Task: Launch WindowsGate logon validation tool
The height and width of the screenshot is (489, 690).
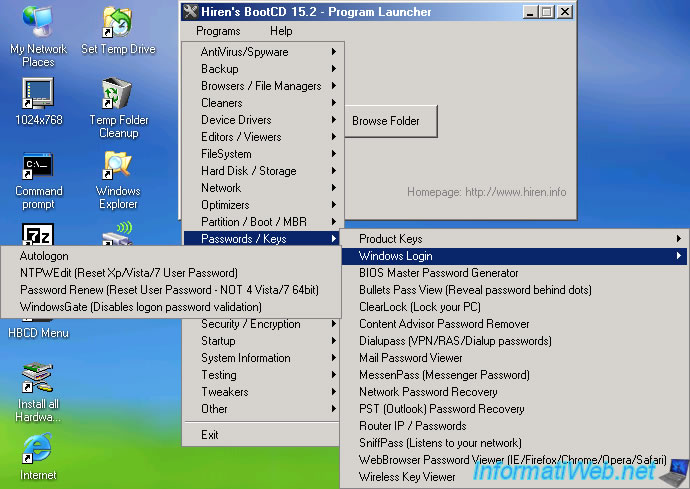Action: [x=171, y=307]
